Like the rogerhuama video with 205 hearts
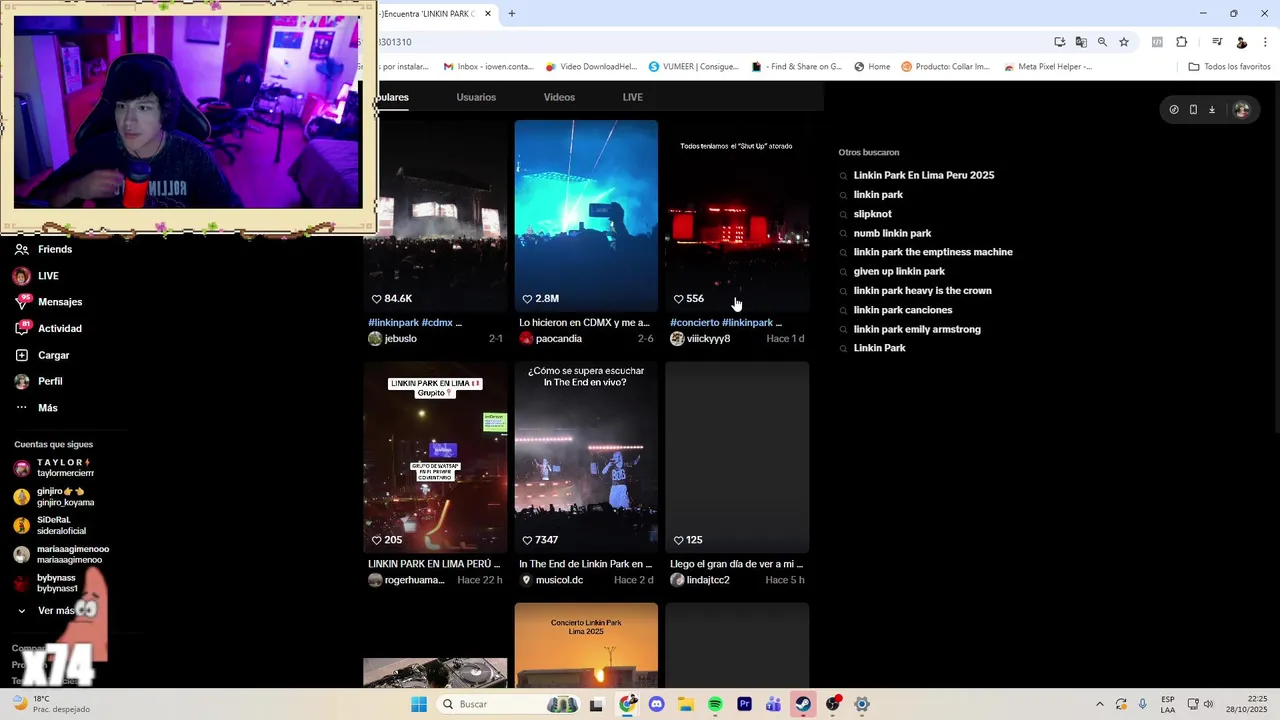The image size is (1280, 720). (x=377, y=540)
